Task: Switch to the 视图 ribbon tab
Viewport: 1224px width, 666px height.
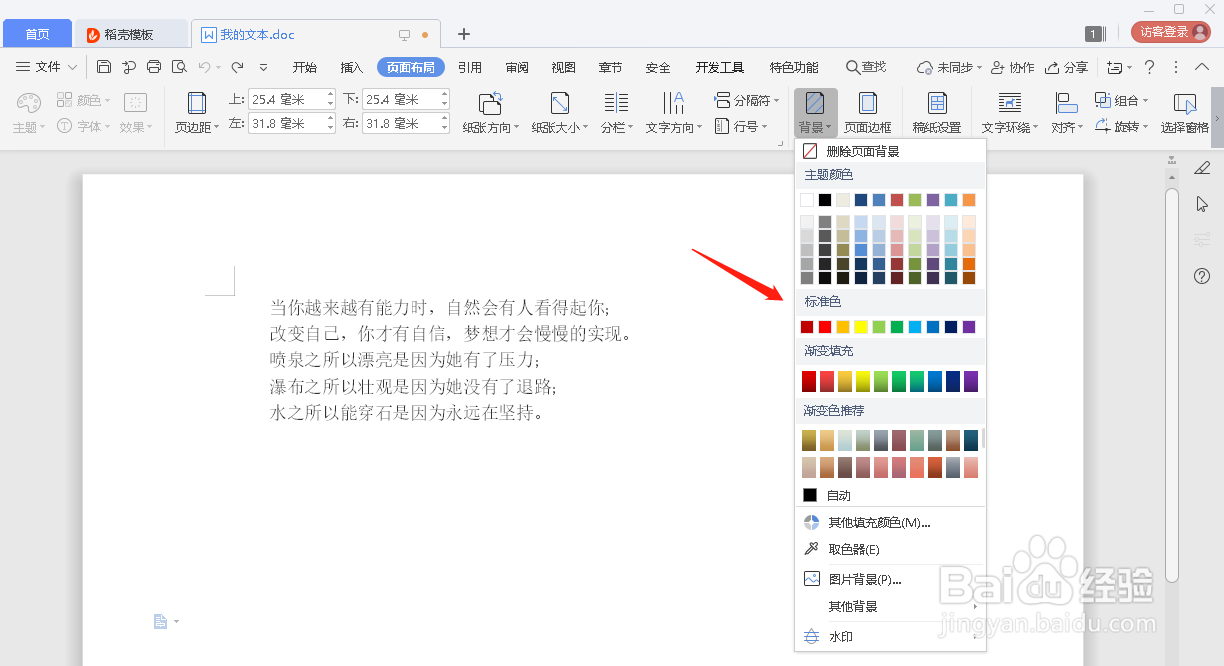Action: [564, 67]
